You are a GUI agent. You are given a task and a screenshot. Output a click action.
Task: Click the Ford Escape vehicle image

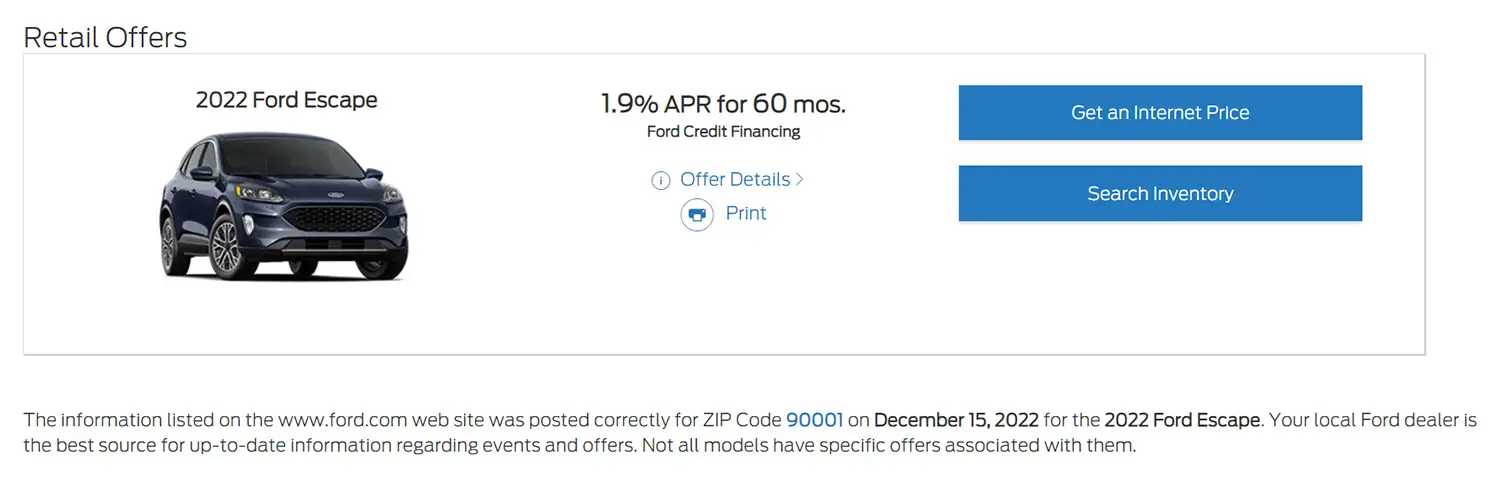[x=284, y=207]
